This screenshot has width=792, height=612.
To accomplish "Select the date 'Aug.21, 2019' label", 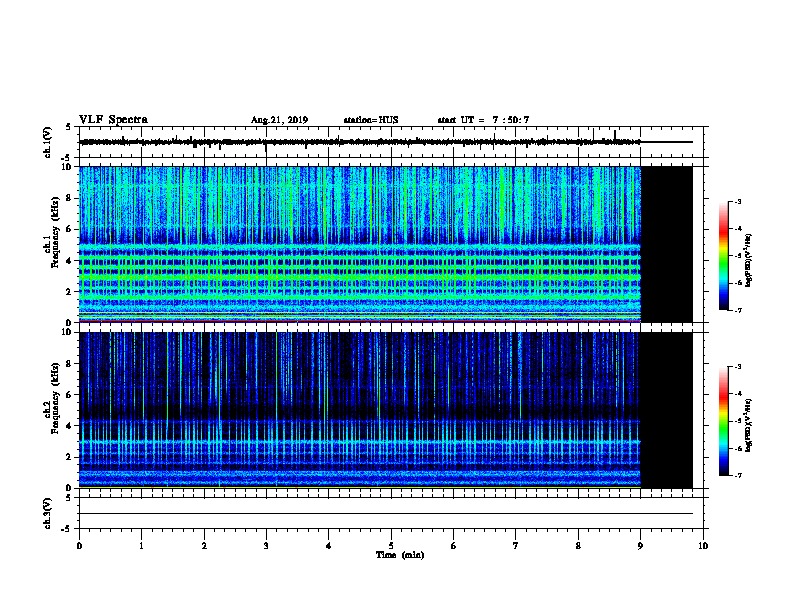I will (279, 120).
